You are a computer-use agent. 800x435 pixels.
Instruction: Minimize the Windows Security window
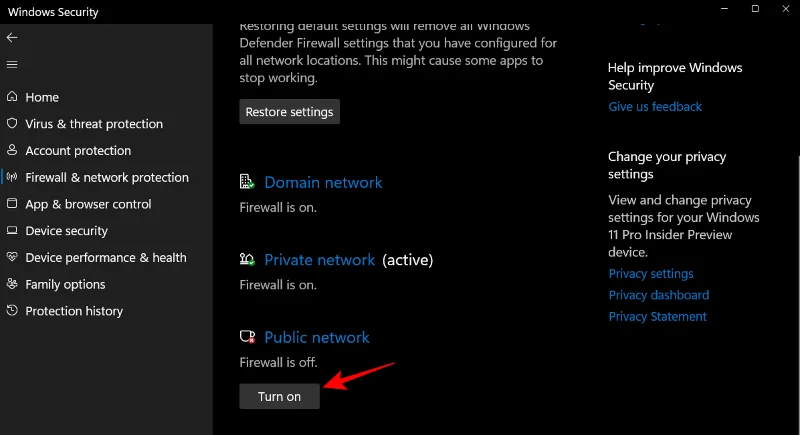tap(724, 9)
